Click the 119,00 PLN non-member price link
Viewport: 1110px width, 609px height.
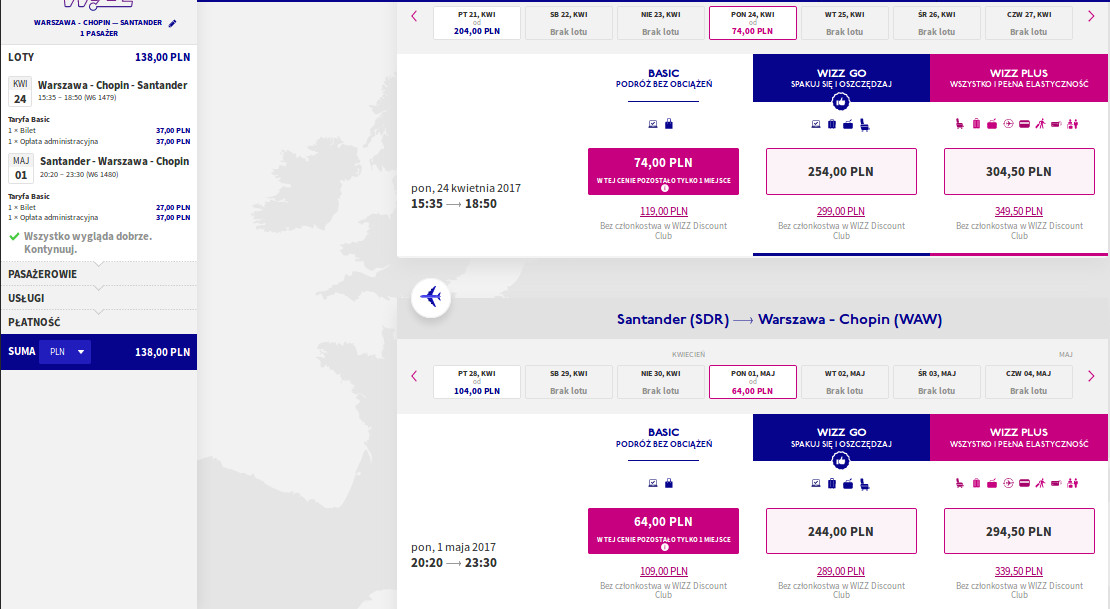tap(663, 211)
